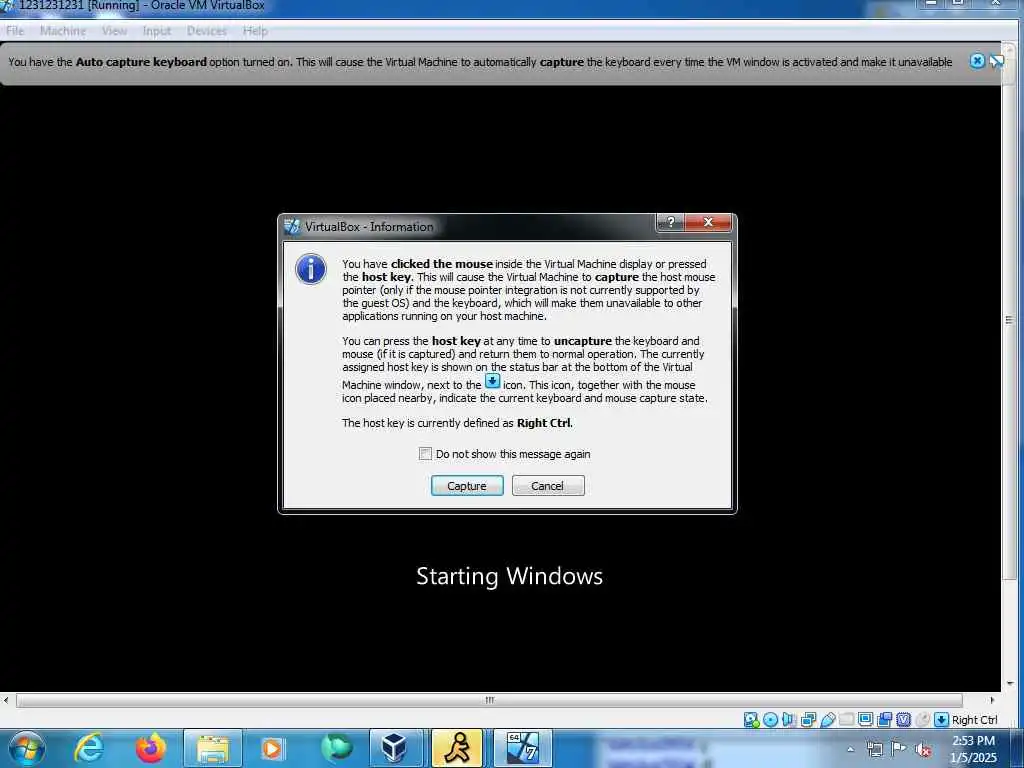Click the horizontal scrollbar left arrow
1024x768 pixels.
[x=6, y=700]
